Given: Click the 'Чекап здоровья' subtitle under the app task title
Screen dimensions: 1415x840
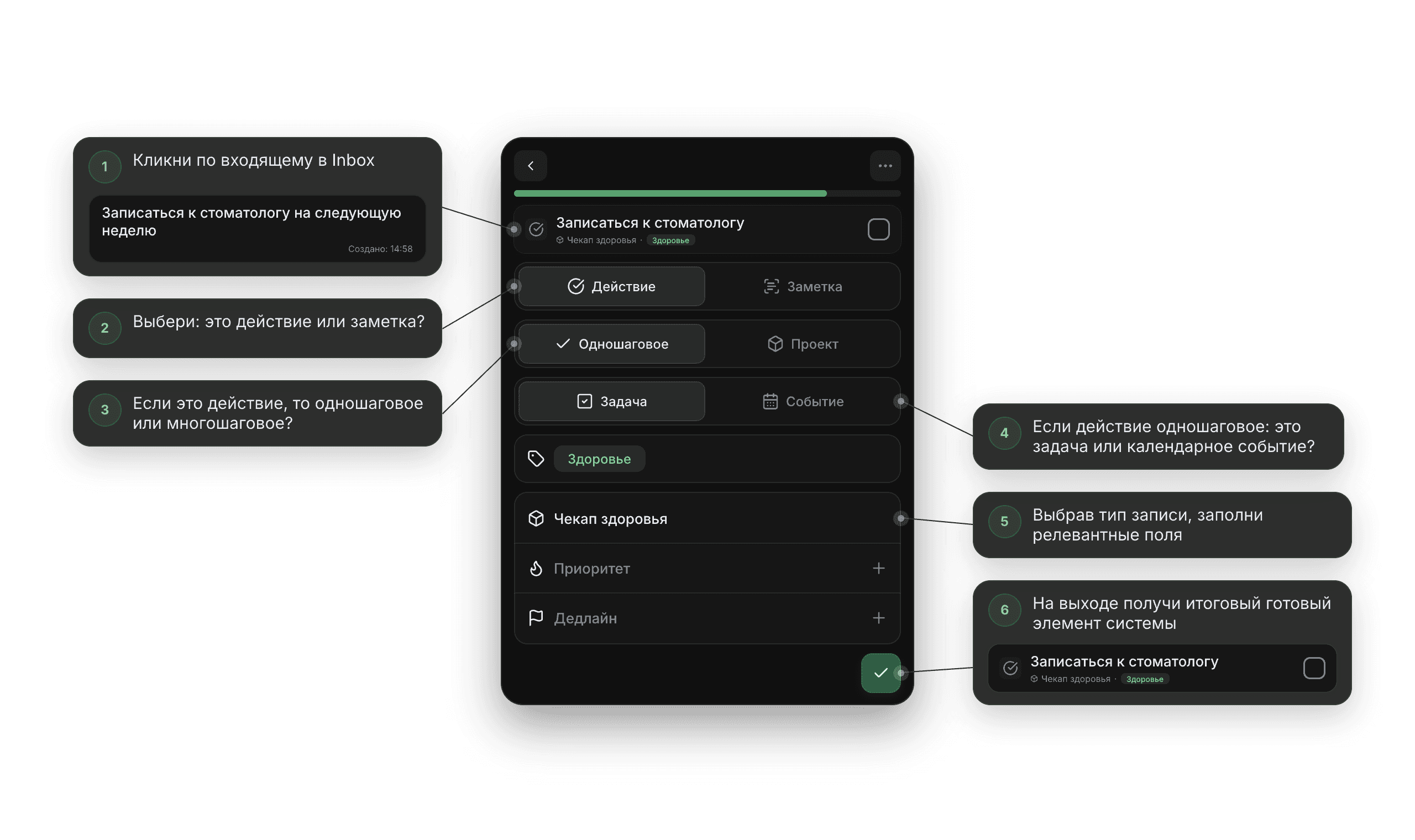Looking at the screenshot, I should coord(601,240).
